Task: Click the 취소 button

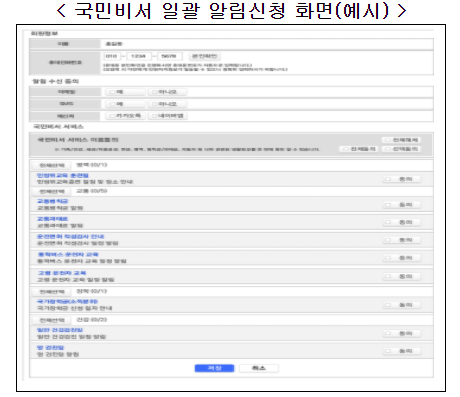Action: 259,368
